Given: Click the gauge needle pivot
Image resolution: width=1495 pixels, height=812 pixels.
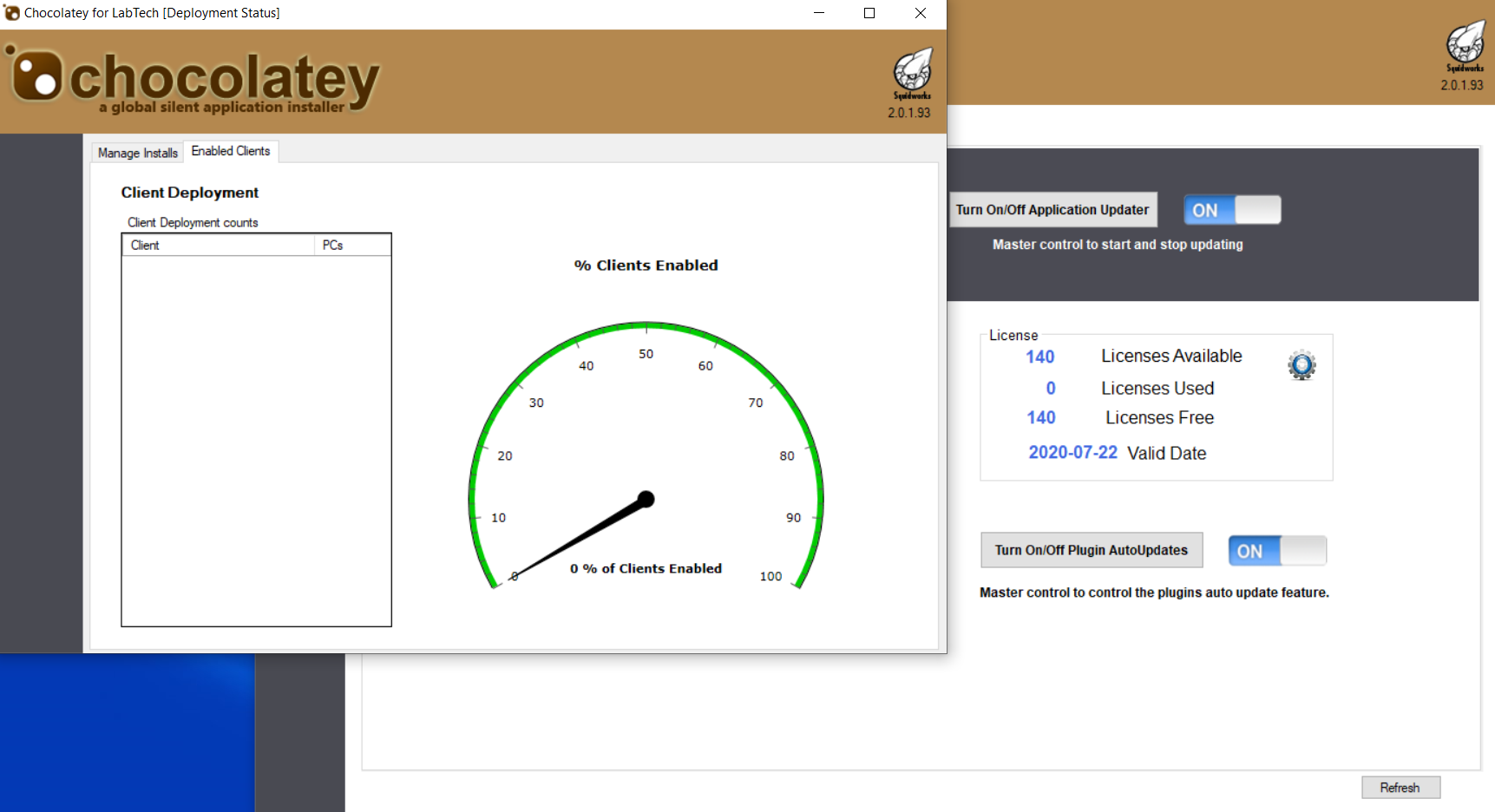Looking at the screenshot, I should [646, 499].
